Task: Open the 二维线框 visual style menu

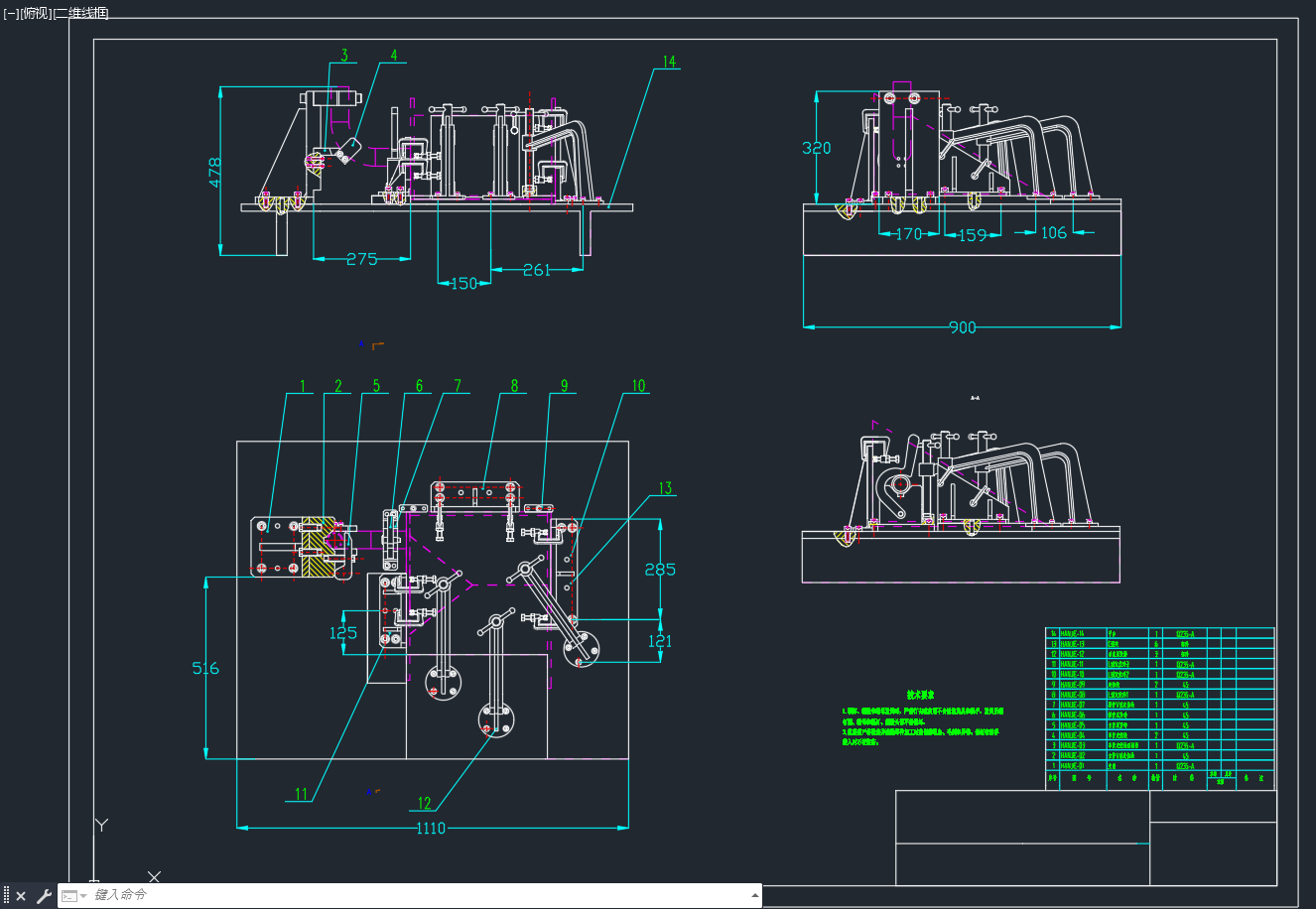Action: click(80, 13)
